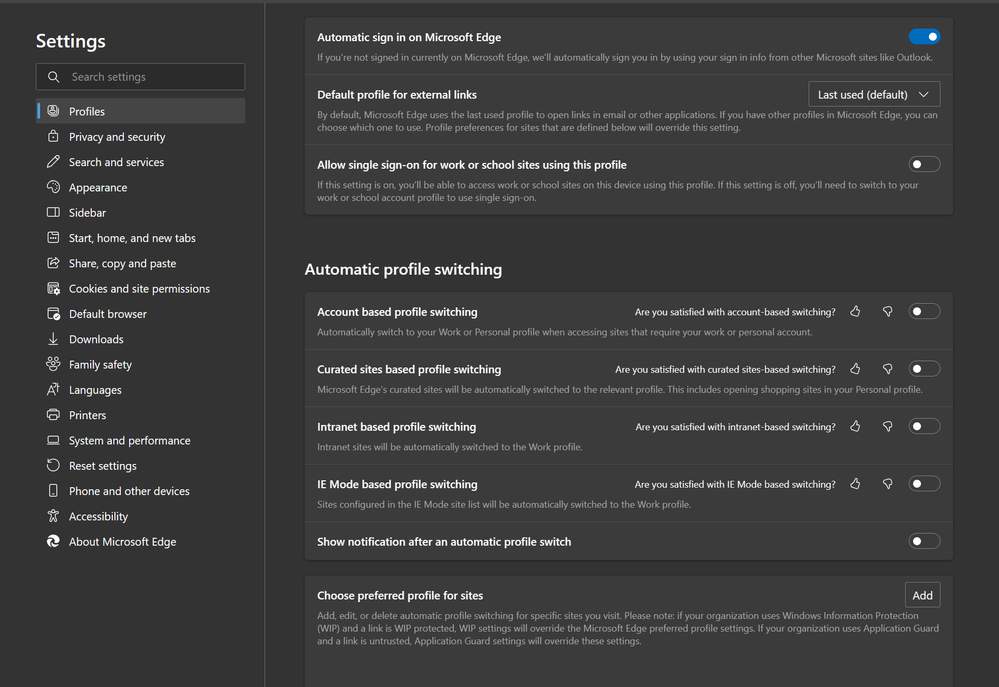Toggle Show notification after automatic profile switch
Image resolution: width=999 pixels, height=687 pixels.
924,541
